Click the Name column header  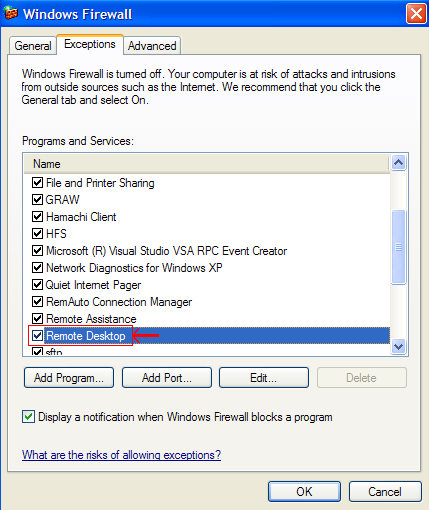point(207,164)
